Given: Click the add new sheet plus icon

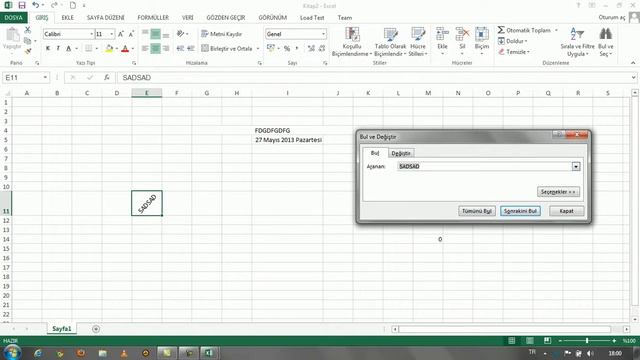Looking at the screenshot, I should click(96, 329).
